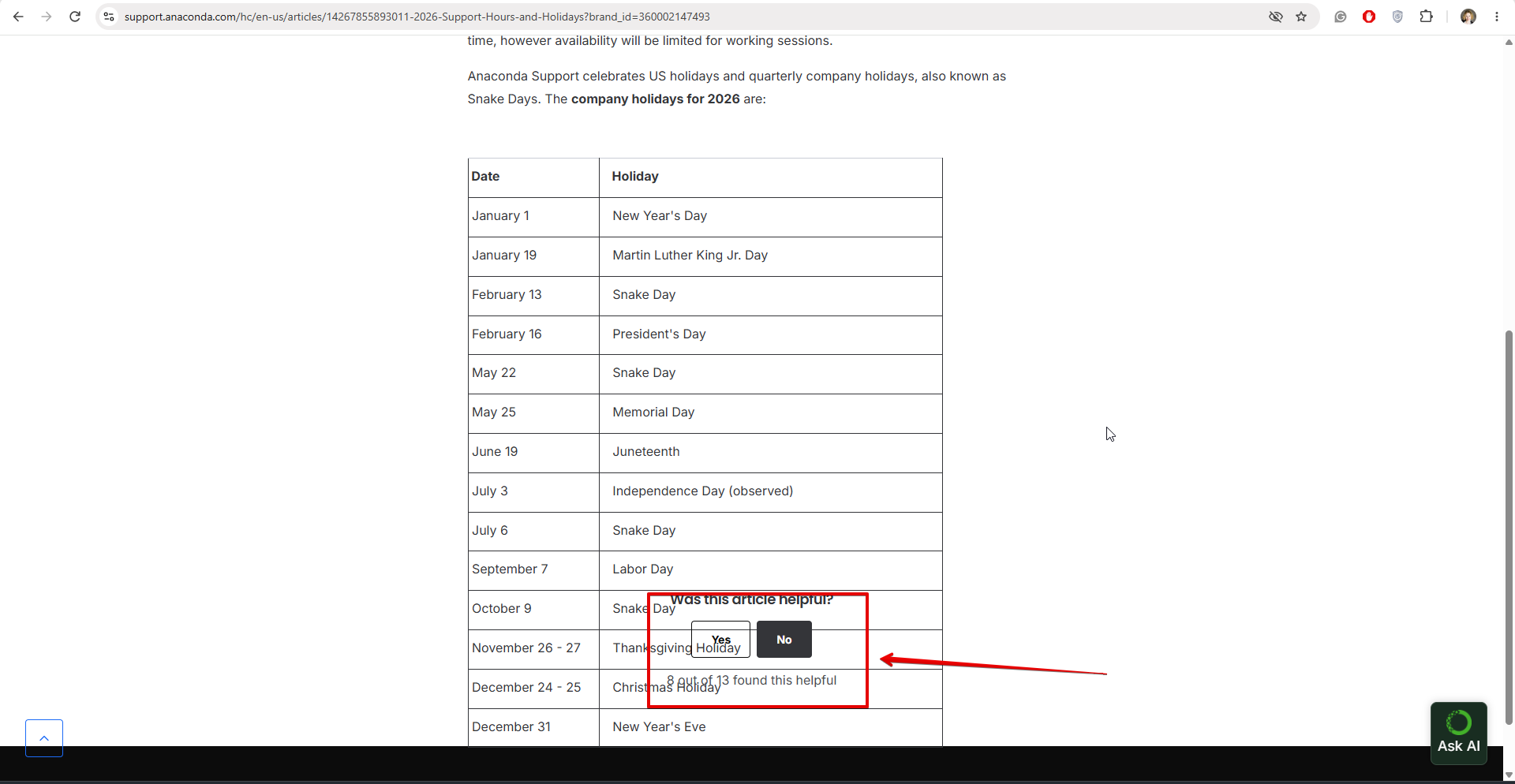Reload the current page

pos(75,17)
